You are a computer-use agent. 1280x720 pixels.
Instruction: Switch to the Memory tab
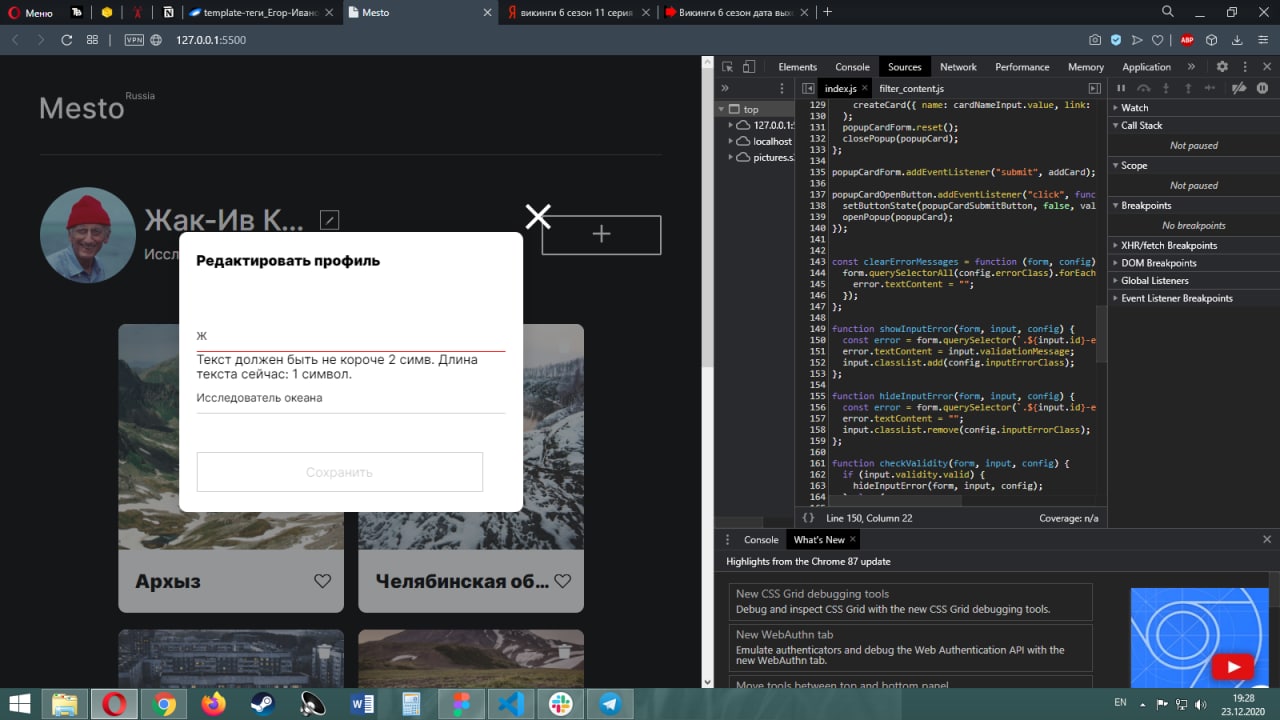coord(1086,67)
